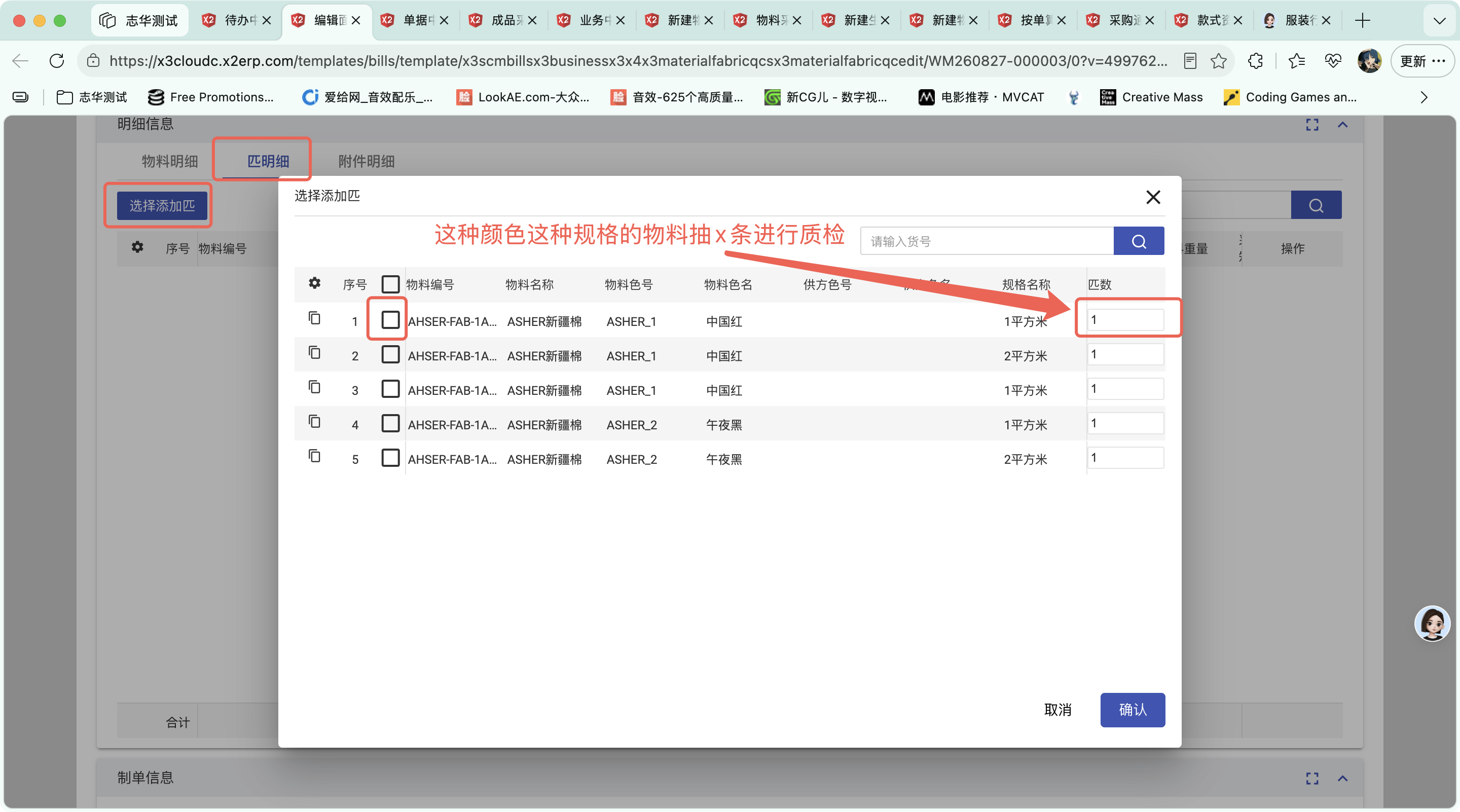Switch to the 成品 browser tab

[x=501, y=20]
